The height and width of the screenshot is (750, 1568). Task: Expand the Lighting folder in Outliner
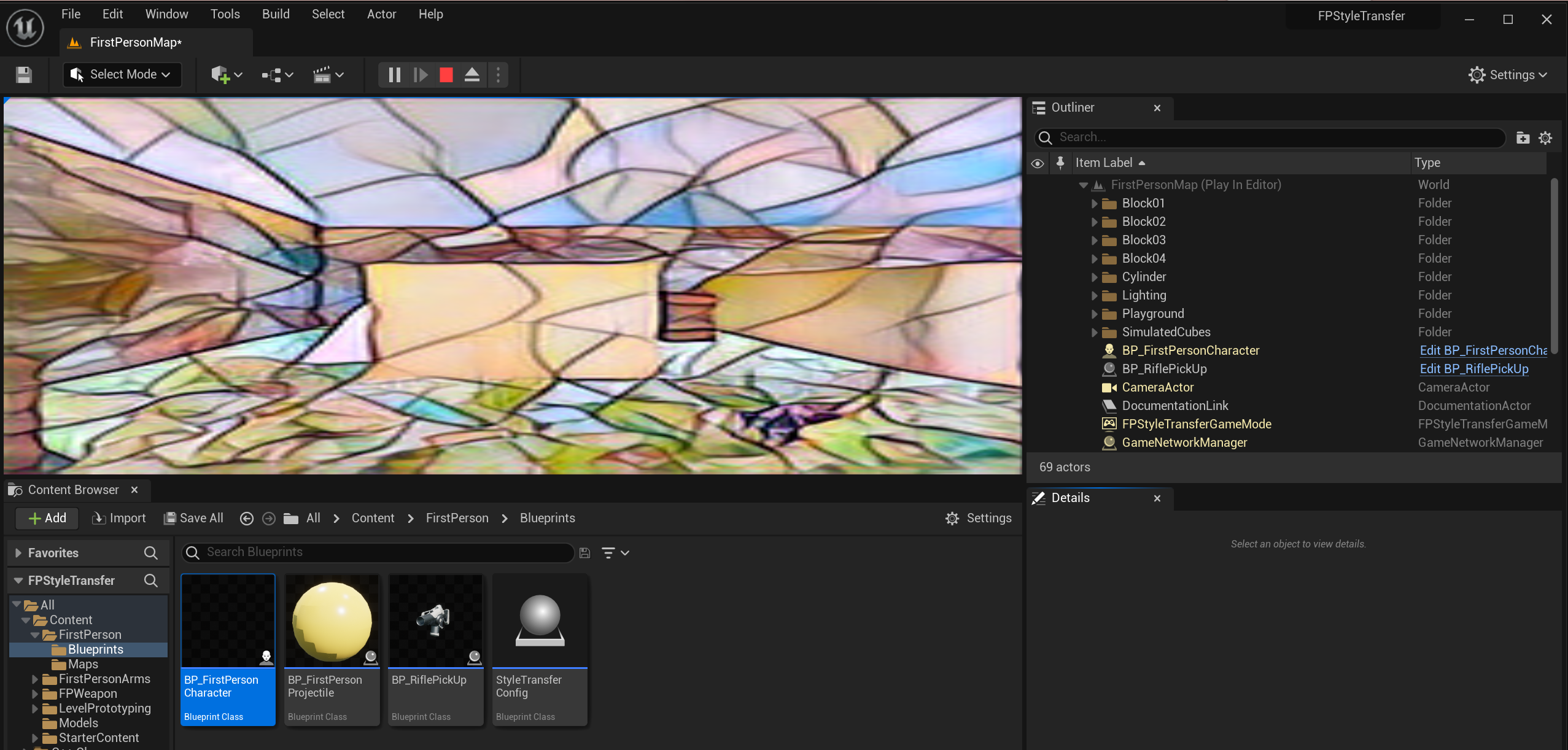(x=1094, y=295)
